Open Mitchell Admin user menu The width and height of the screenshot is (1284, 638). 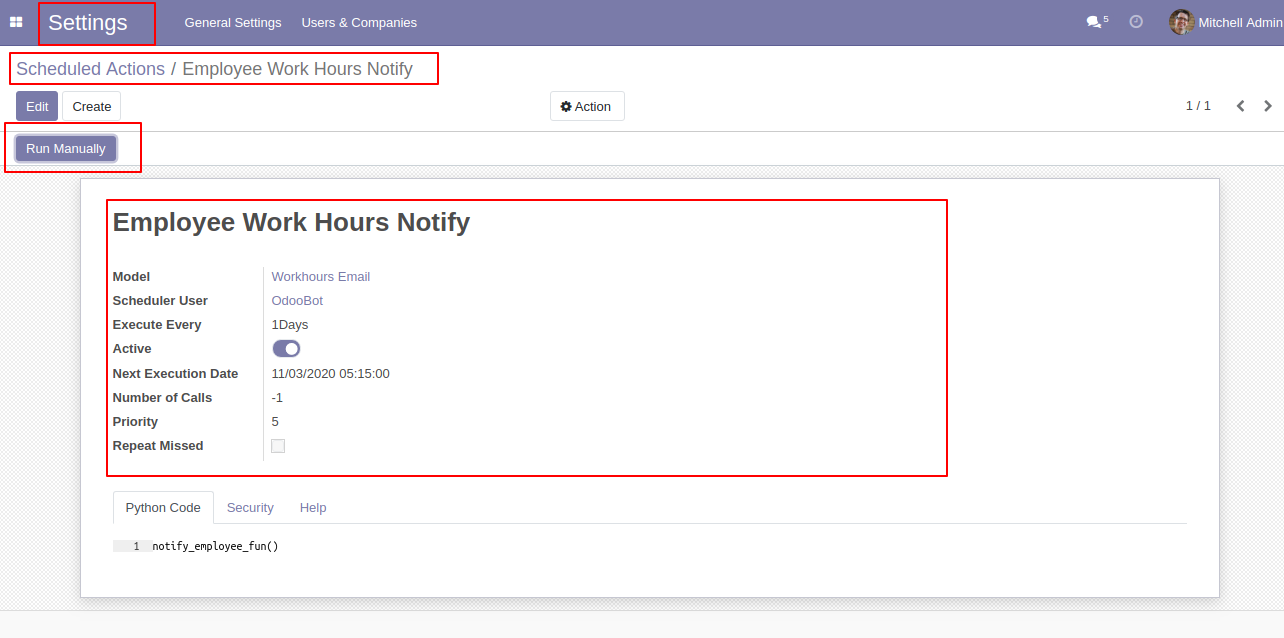point(1225,22)
